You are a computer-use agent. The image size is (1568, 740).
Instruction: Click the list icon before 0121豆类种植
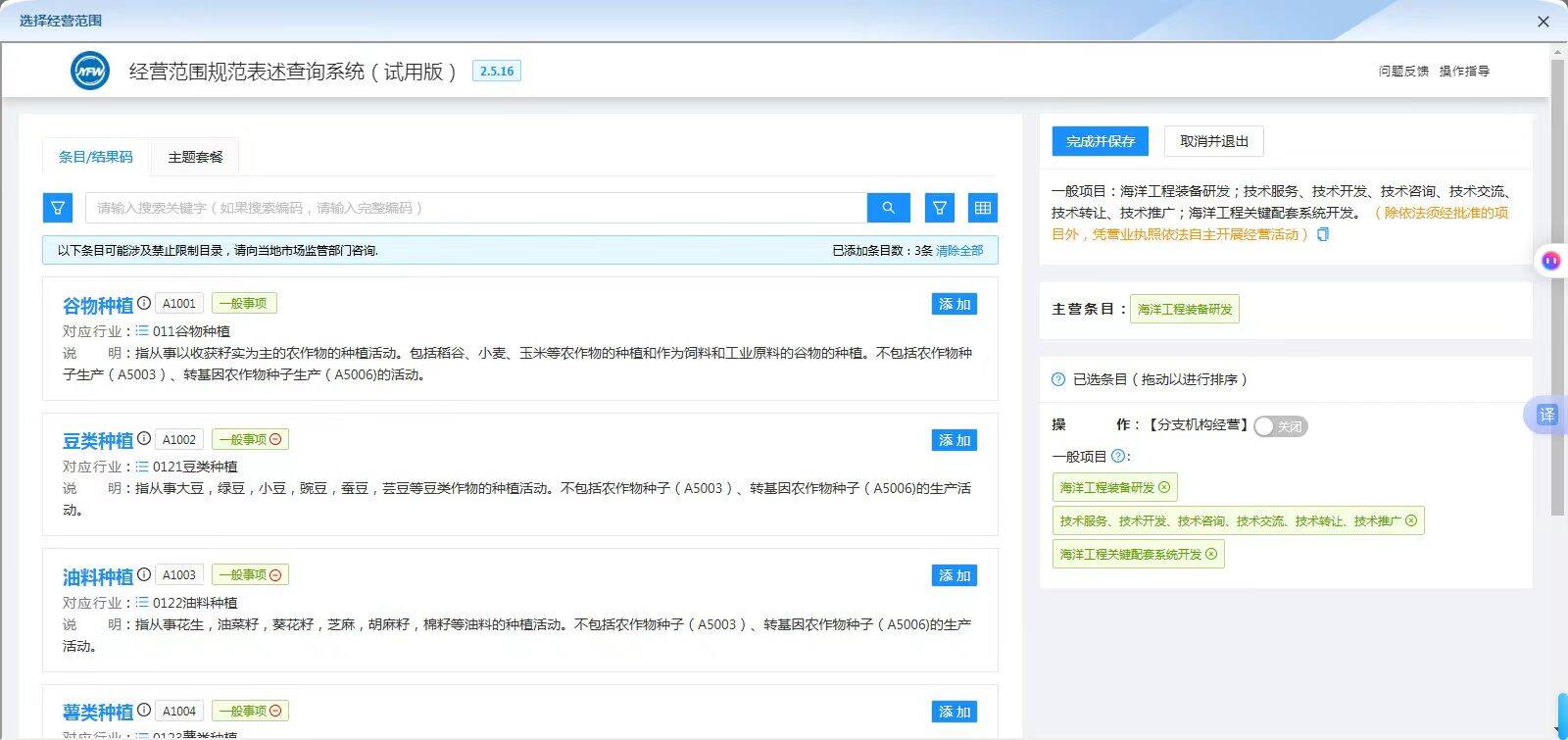[x=142, y=467]
